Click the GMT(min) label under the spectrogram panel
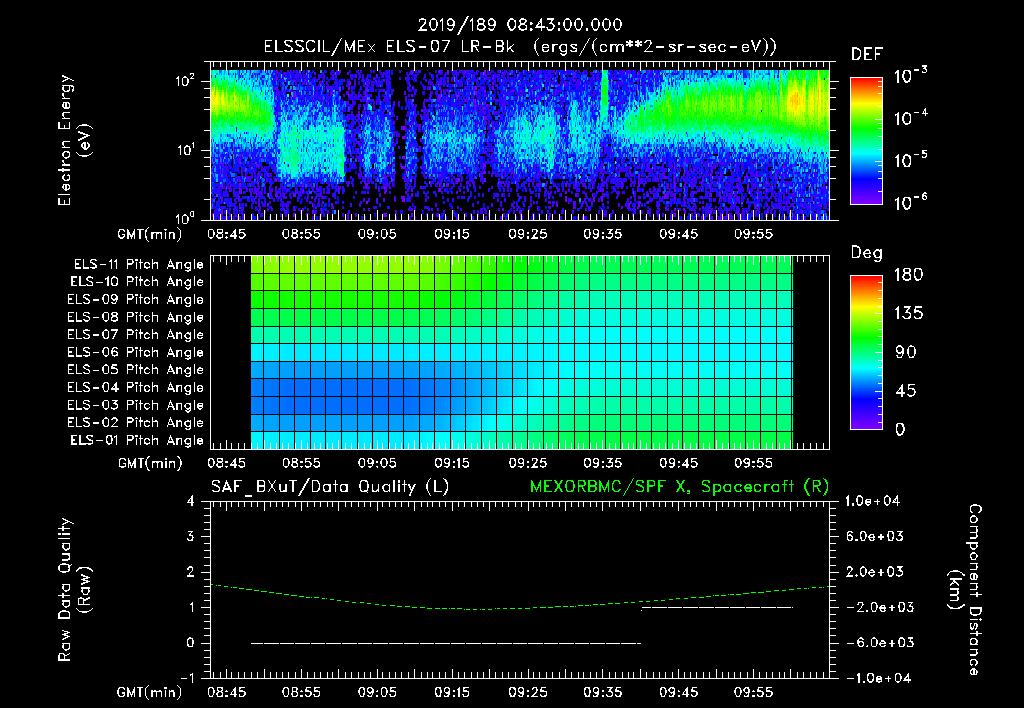This screenshot has width=1024, height=708. pyautogui.click(x=150, y=234)
